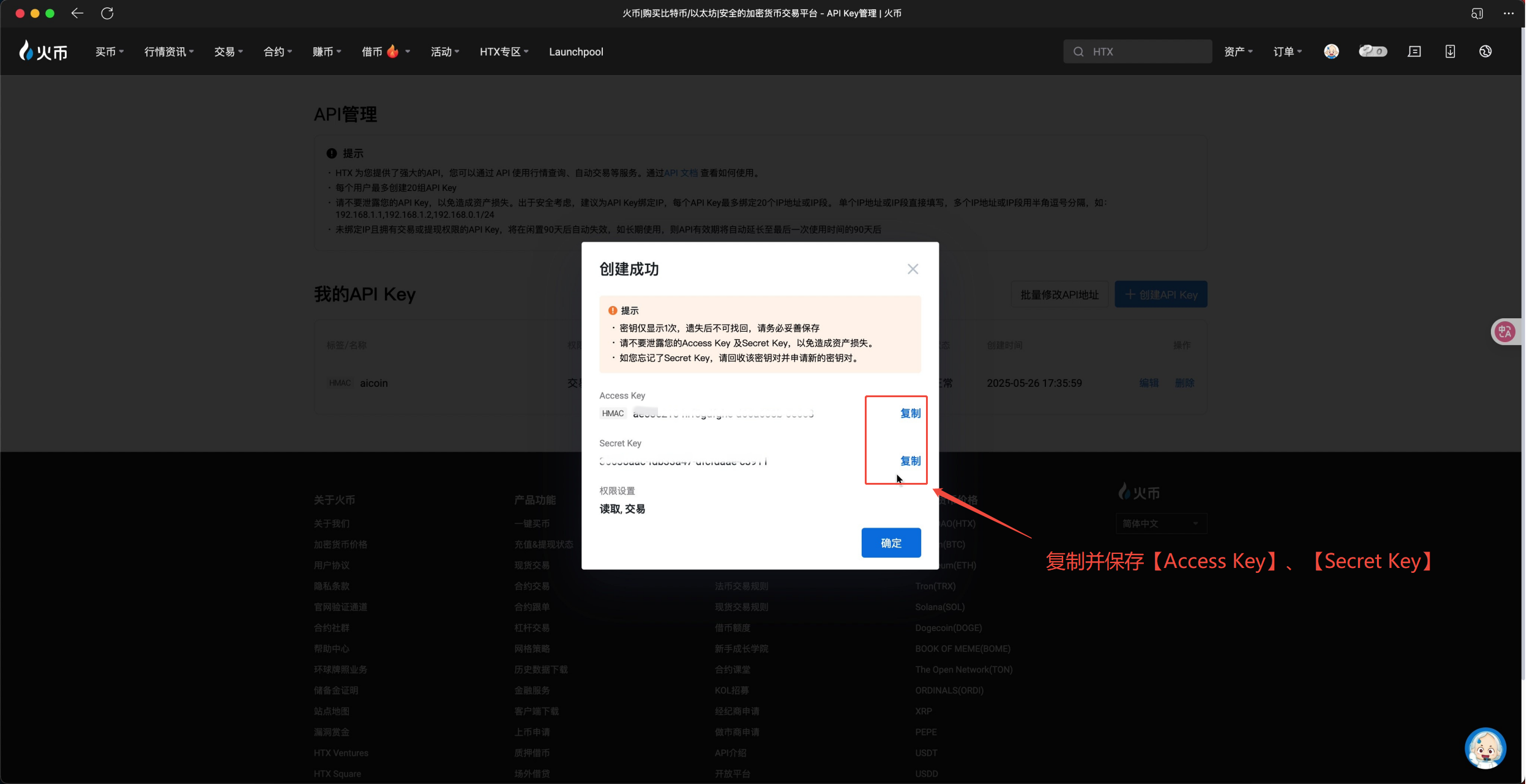Click the Huobi flame logo
1527x784 pixels.
pos(43,51)
